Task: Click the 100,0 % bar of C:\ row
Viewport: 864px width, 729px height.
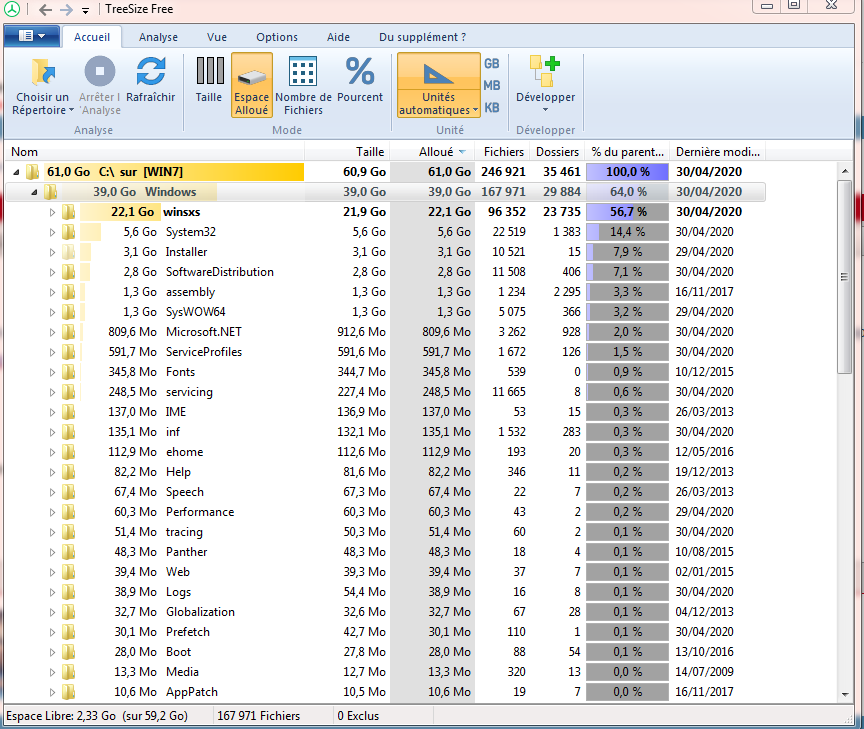Action: point(627,172)
